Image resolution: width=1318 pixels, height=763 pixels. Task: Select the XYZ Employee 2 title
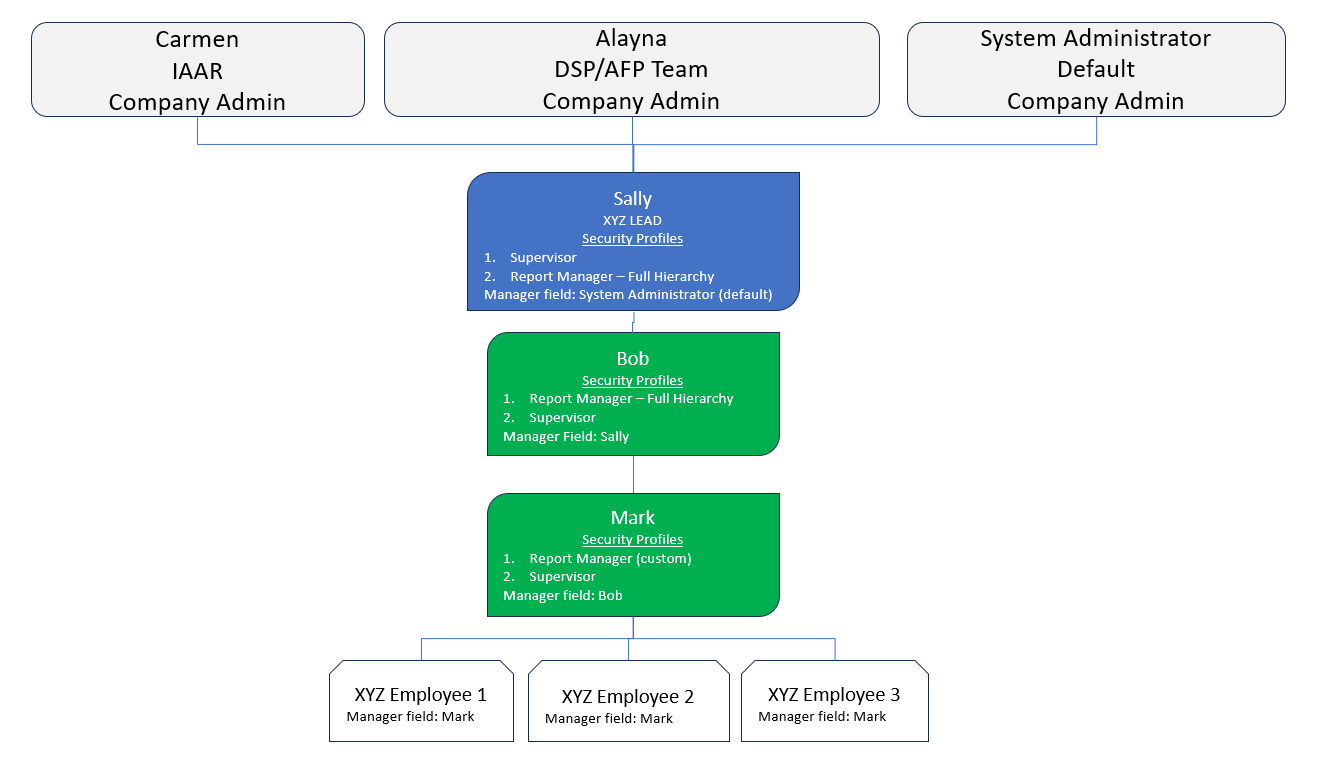pos(628,697)
